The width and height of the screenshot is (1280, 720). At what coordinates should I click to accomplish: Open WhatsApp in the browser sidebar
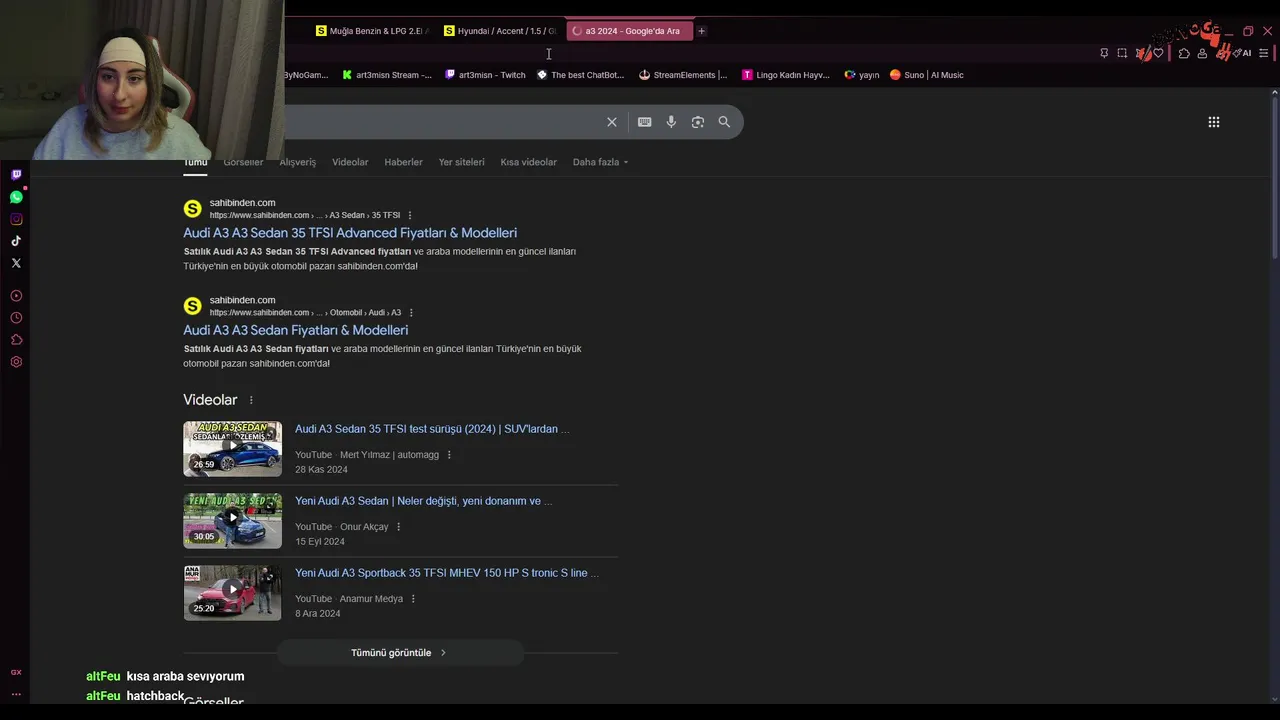pos(16,197)
